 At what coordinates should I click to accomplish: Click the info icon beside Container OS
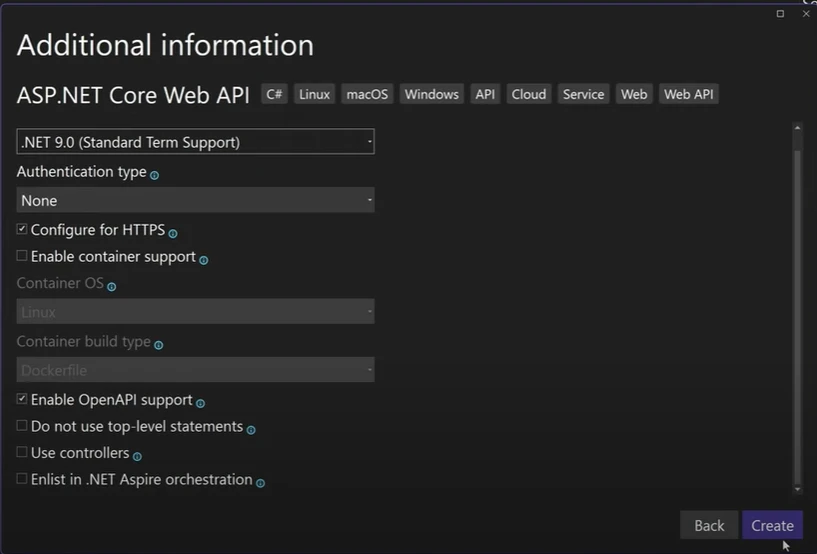pyautogui.click(x=112, y=287)
